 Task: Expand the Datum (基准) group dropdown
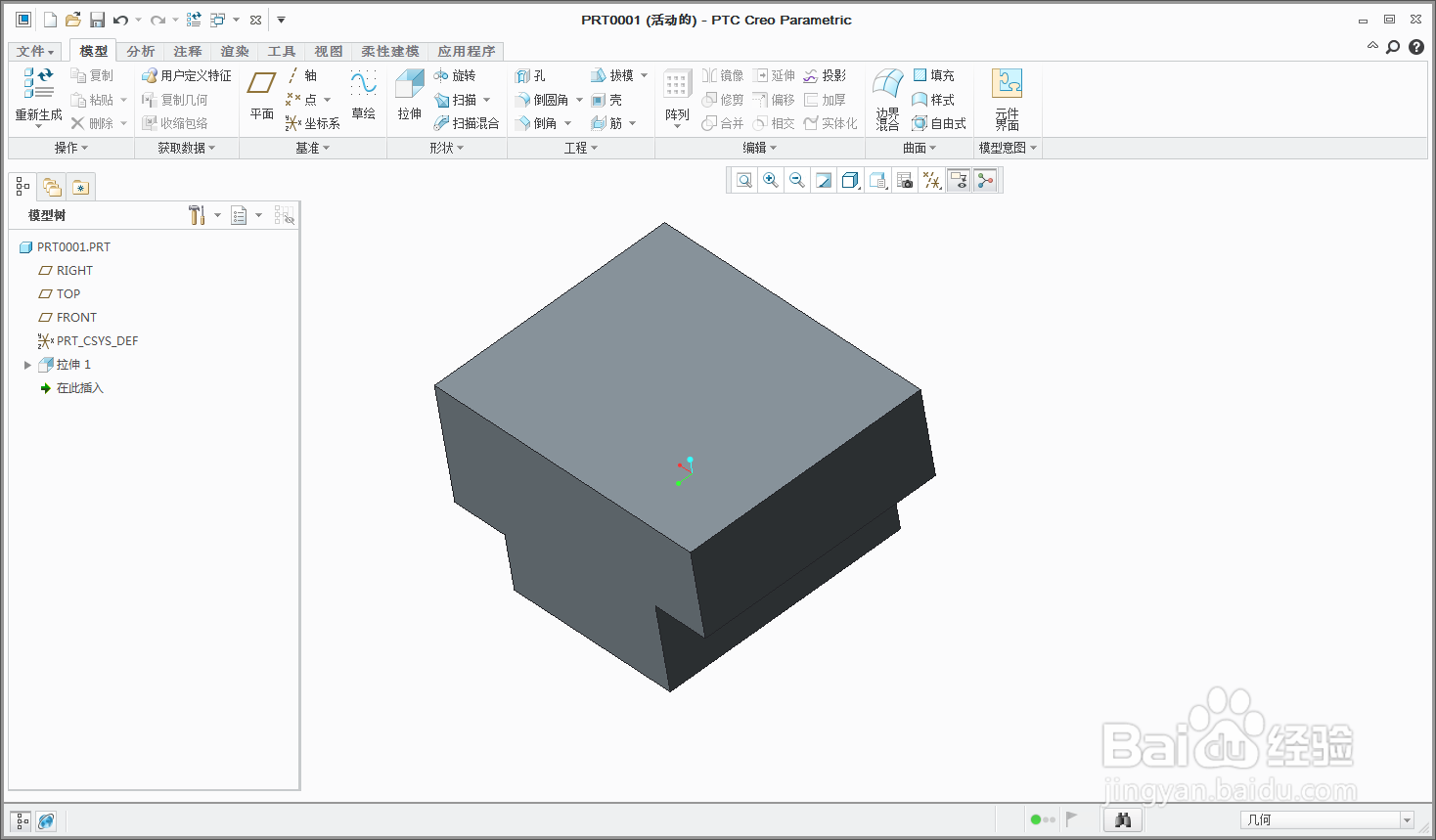click(x=313, y=148)
